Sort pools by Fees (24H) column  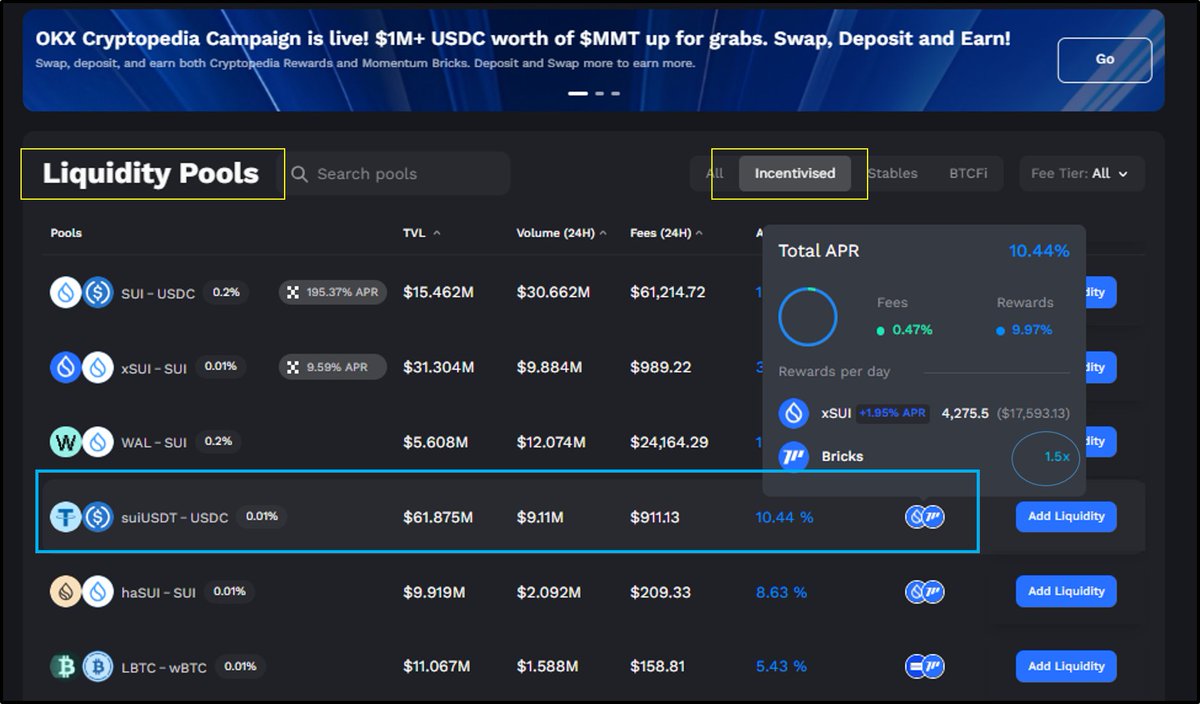tap(665, 233)
